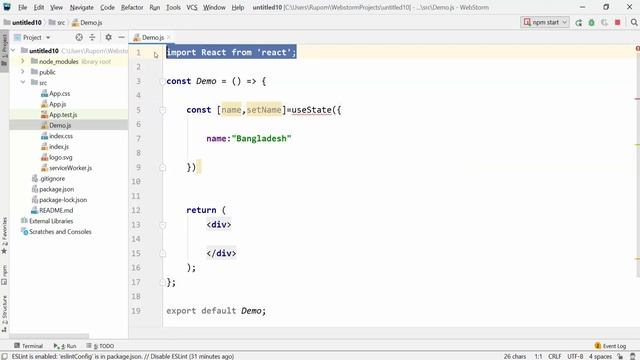Collapse the untitled10 project root
Viewport: 640px width, 360px height.
[x=13, y=51]
